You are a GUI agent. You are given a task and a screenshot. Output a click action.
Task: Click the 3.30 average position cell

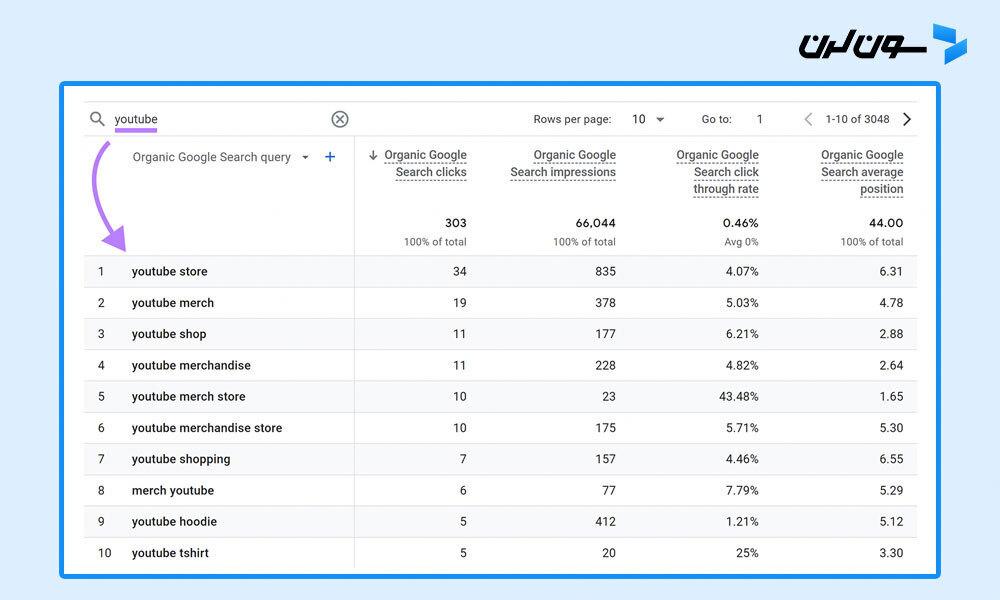click(891, 553)
